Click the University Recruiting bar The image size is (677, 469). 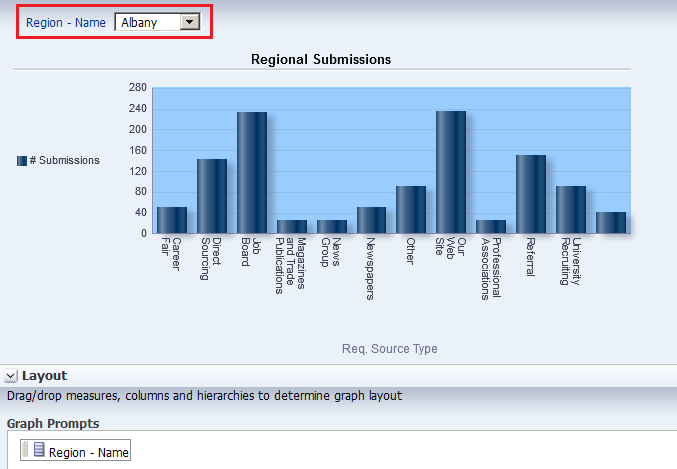571,210
